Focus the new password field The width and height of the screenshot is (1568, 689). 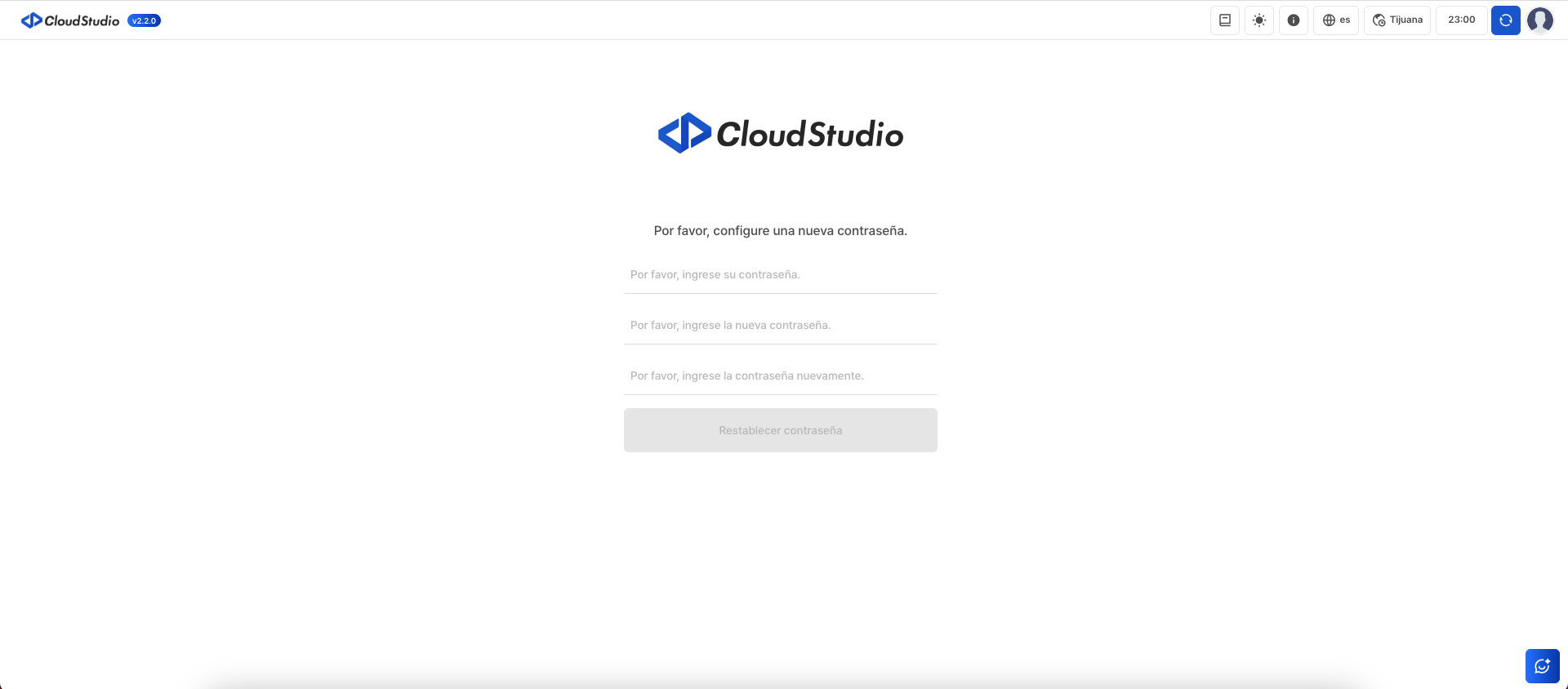pyautogui.click(x=780, y=326)
